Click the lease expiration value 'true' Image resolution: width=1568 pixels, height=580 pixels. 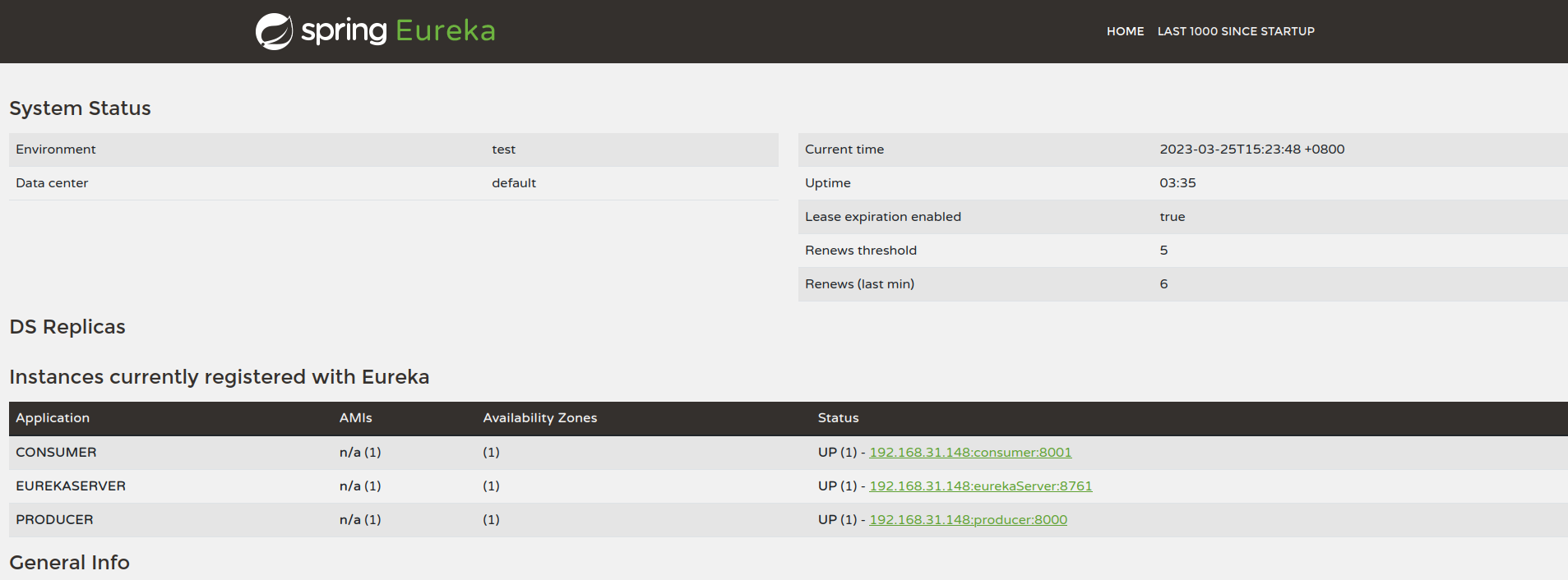point(1173,217)
